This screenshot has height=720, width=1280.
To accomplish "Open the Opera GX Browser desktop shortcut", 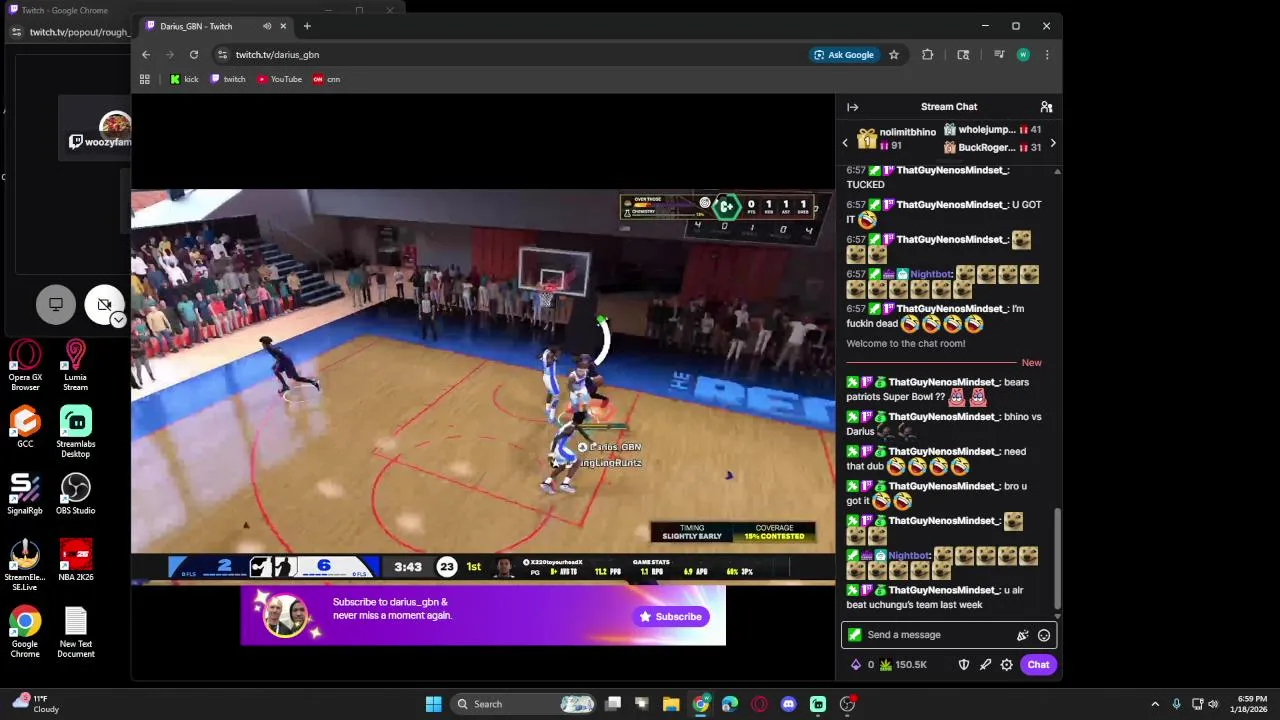I will [x=25, y=366].
